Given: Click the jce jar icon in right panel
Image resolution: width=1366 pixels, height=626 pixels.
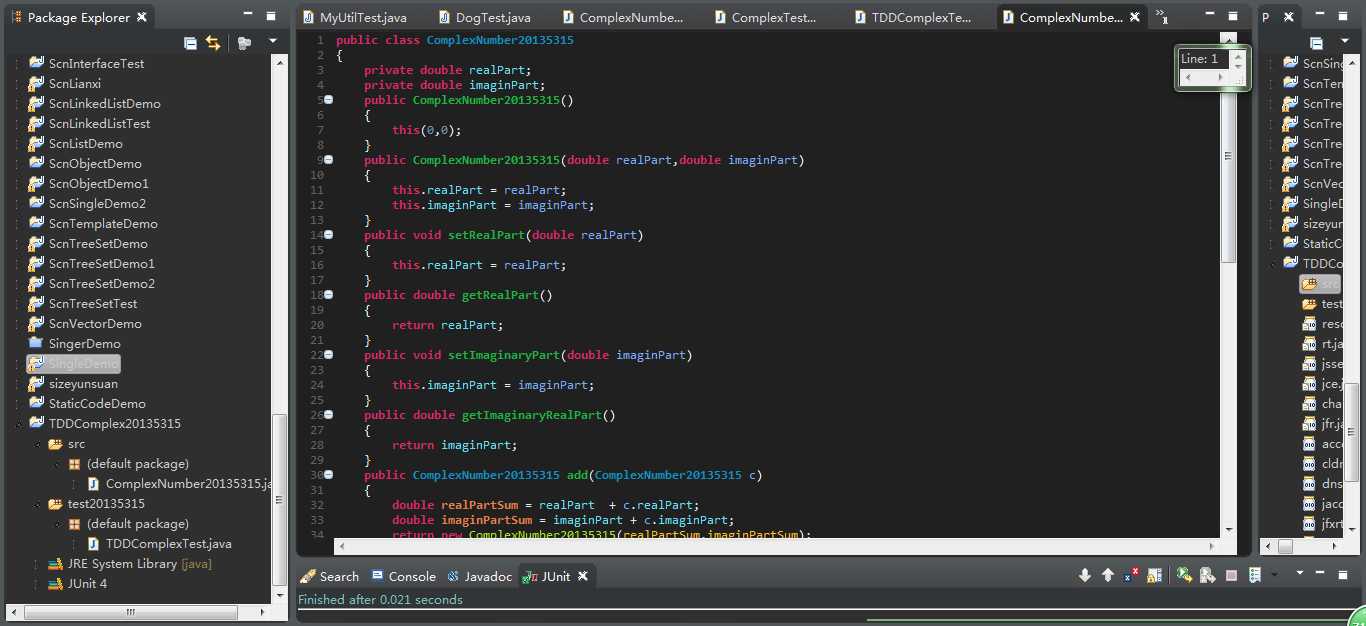Looking at the screenshot, I should coord(1310,383).
